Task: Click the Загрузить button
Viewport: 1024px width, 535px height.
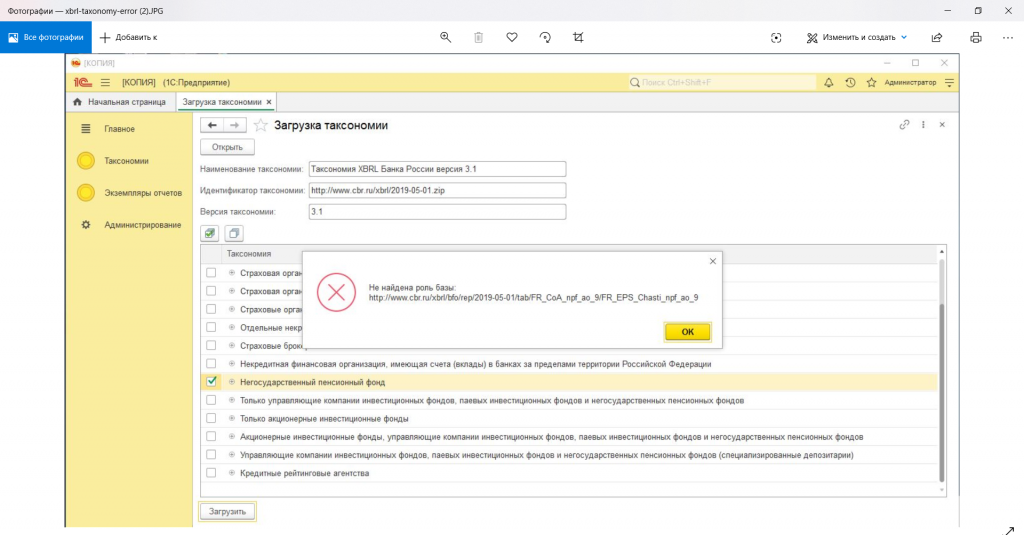Action: (227, 511)
